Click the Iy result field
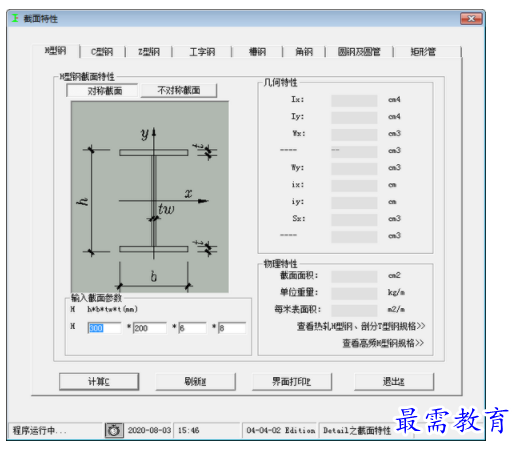This screenshot has height=452, width=517. coord(354,117)
